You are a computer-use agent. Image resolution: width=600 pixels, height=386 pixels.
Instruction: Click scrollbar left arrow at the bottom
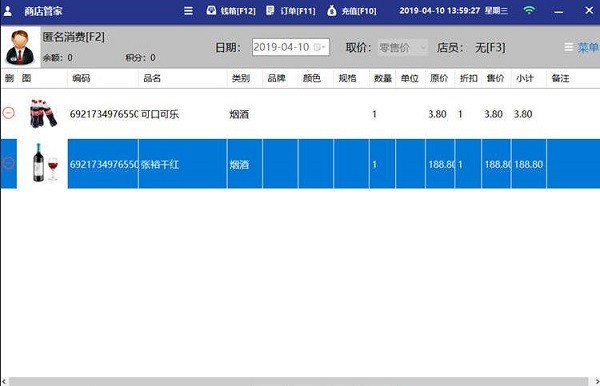pos(4,381)
